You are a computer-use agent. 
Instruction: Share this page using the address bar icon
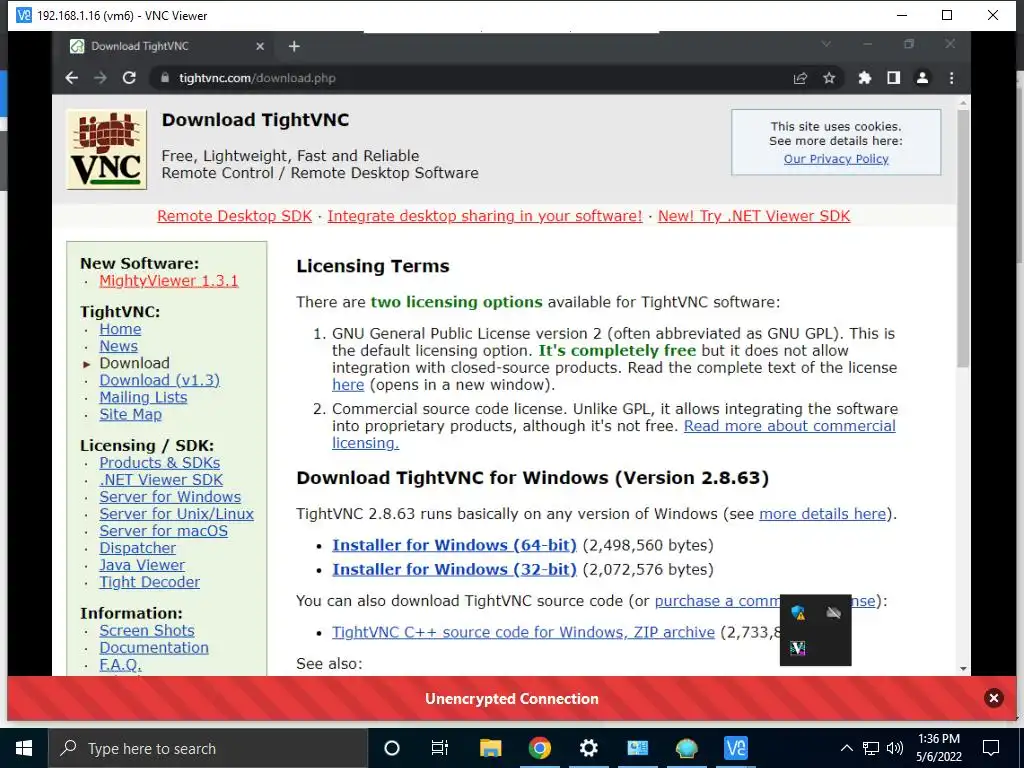[800, 78]
